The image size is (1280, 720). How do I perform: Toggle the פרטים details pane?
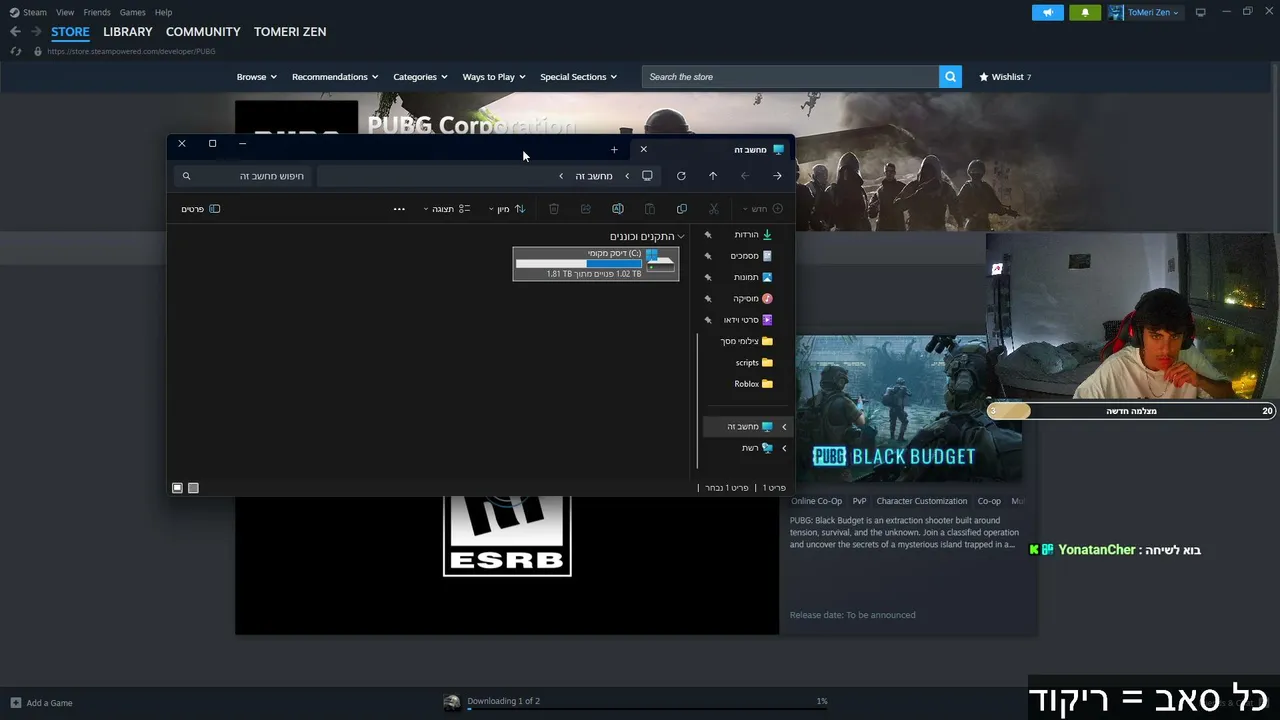point(200,209)
